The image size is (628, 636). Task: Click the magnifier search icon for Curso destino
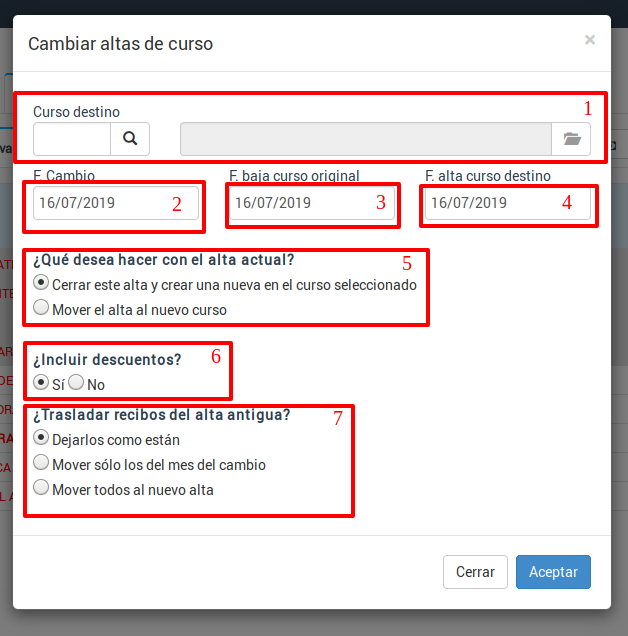tap(130, 139)
